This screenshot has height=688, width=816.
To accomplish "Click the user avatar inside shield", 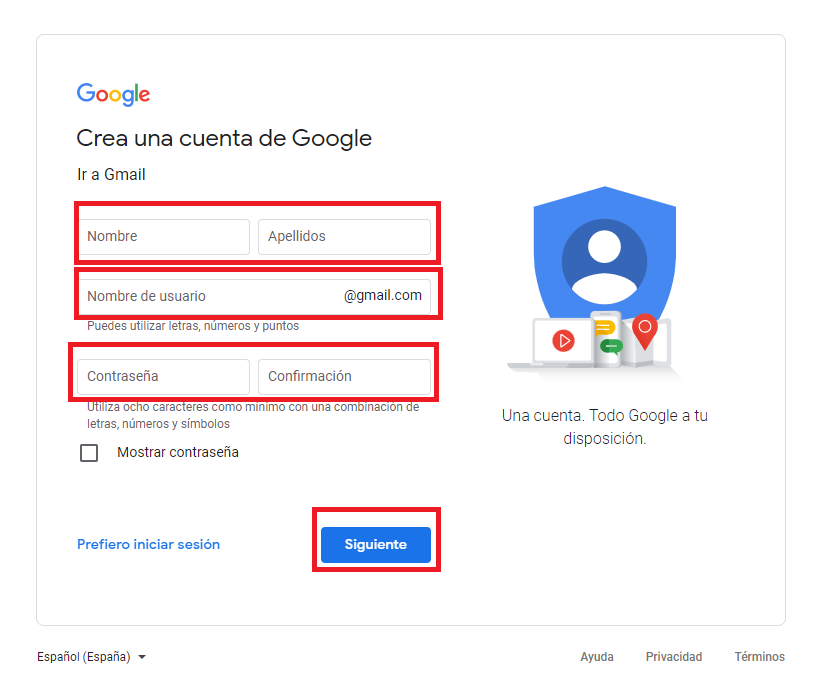I will [x=604, y=262].
